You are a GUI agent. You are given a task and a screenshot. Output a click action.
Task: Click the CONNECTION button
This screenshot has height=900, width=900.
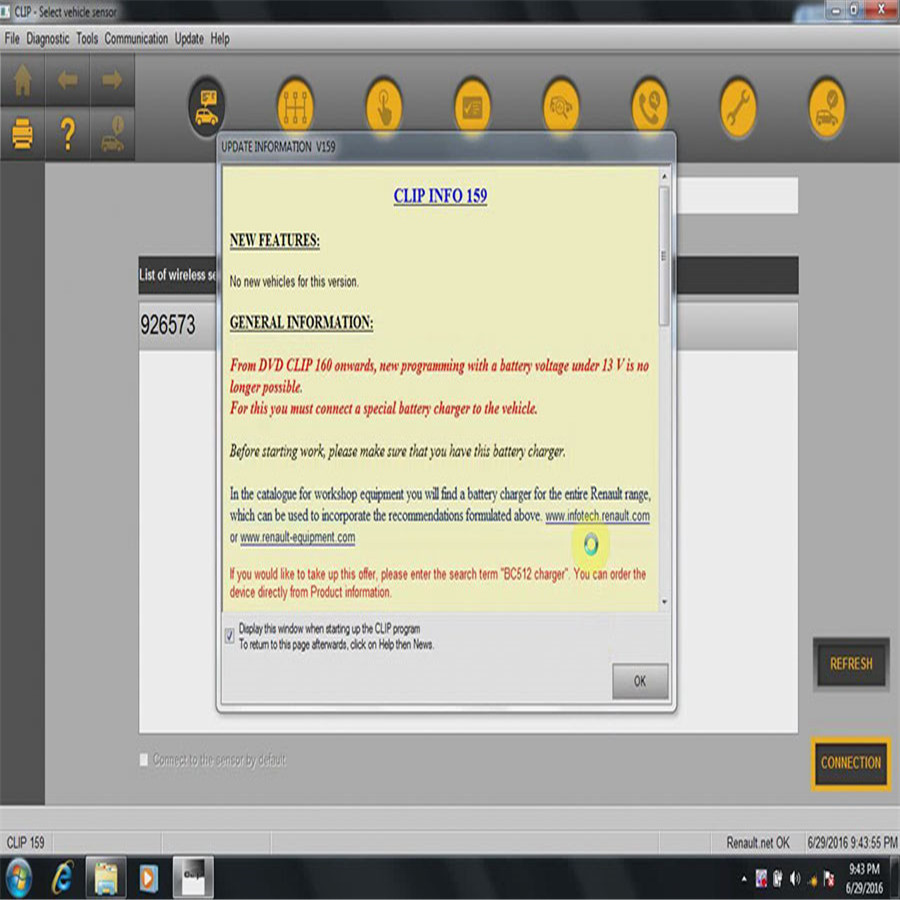click(x=851, y=763)
